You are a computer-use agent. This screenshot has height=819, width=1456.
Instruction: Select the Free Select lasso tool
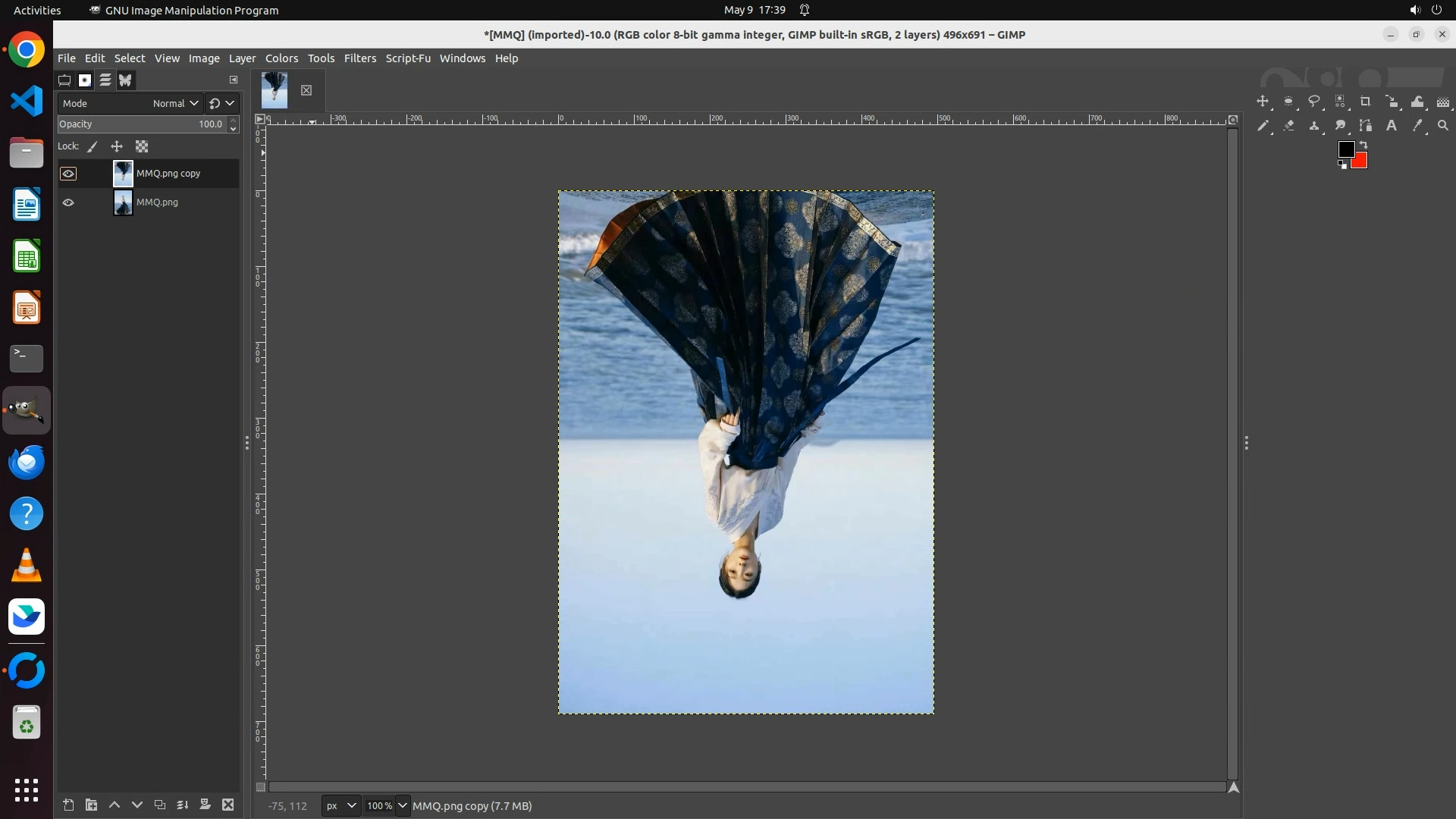click(1314, 102)
